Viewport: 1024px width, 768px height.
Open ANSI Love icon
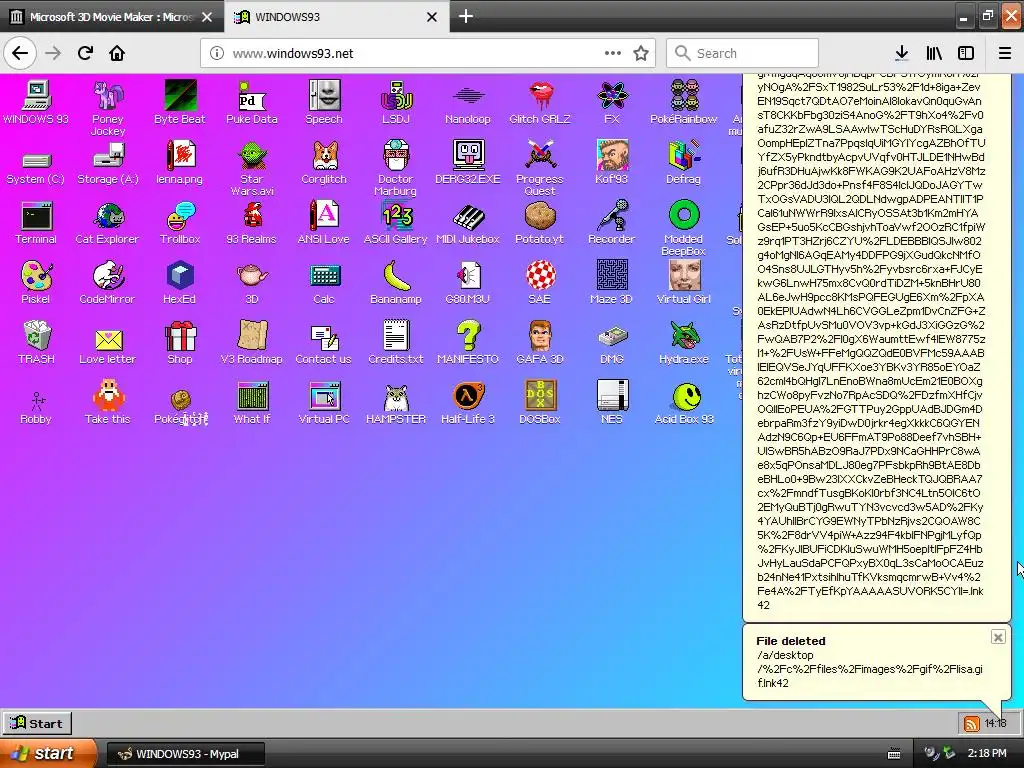(x=324, y=216)
